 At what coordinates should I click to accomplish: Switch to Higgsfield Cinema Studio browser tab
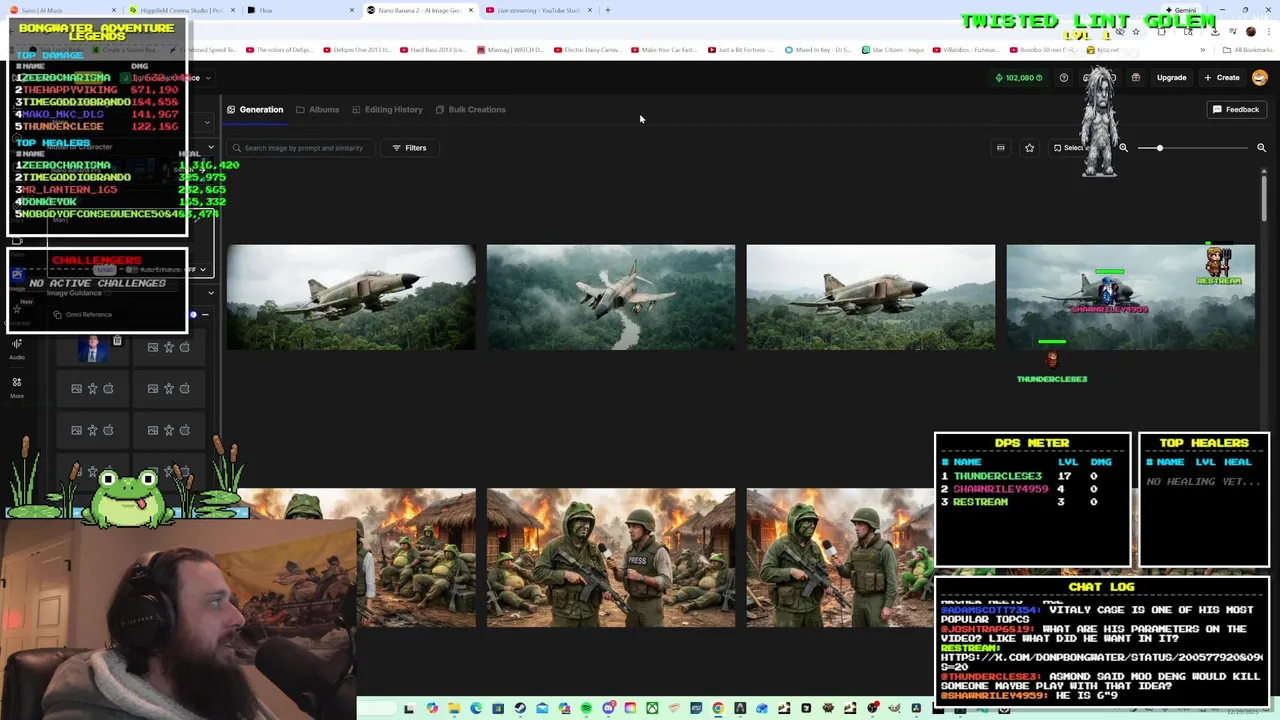pyautogui.click(x=181, y=10)
